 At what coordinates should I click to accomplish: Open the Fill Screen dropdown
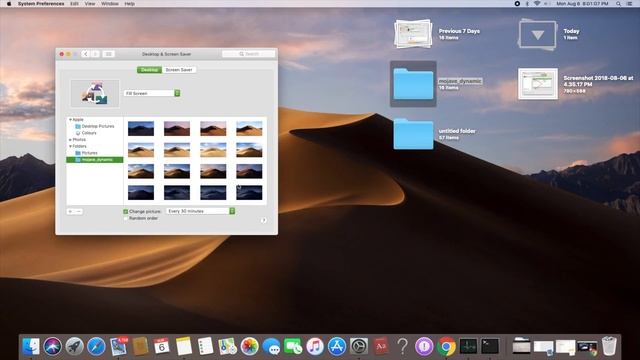[152, 93]
